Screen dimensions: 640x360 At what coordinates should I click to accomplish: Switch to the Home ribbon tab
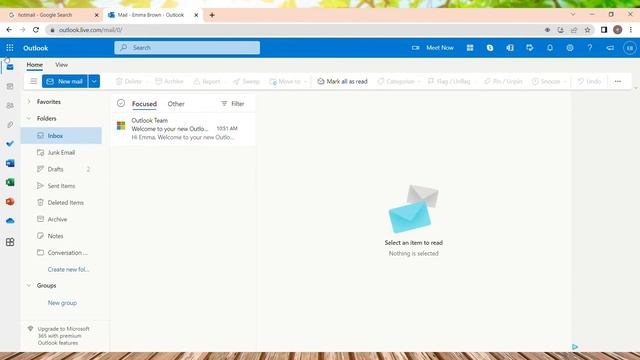pos(35,64)
